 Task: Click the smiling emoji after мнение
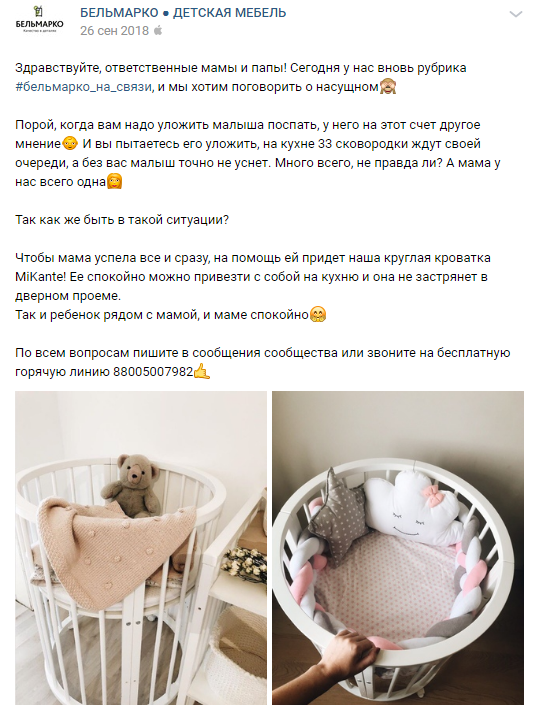tap(70, 144)
